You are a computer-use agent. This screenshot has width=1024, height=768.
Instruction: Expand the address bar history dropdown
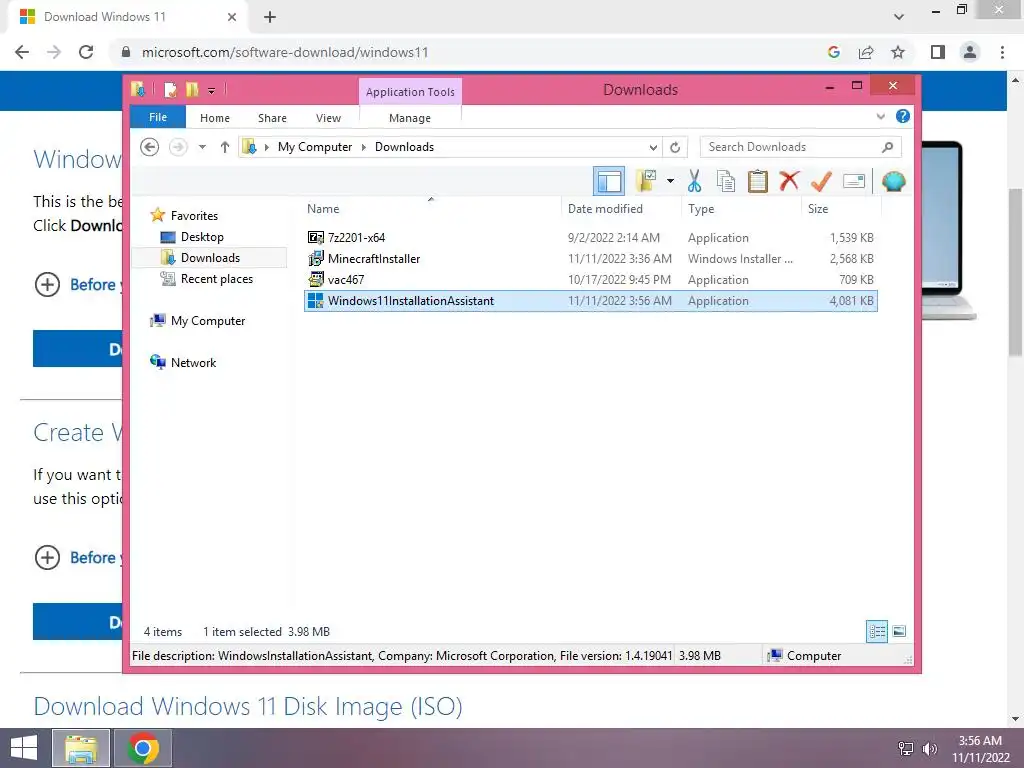[x=652, y=148]
